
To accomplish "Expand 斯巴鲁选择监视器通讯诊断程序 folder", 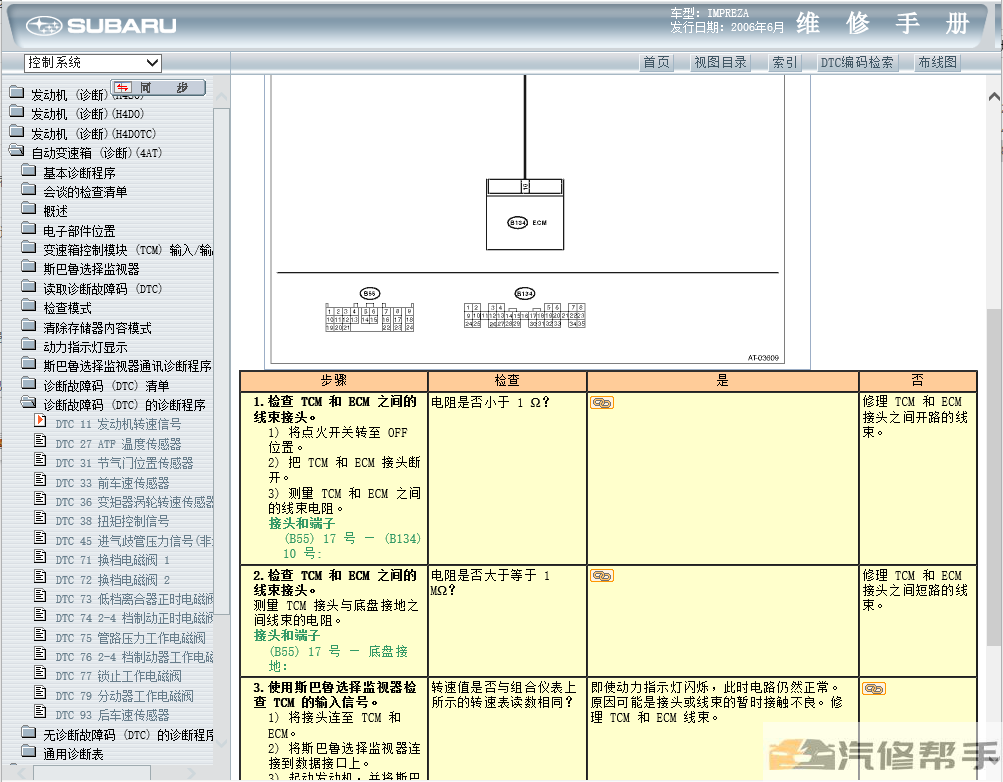I will pyautogui.click(x=28, y=364).
